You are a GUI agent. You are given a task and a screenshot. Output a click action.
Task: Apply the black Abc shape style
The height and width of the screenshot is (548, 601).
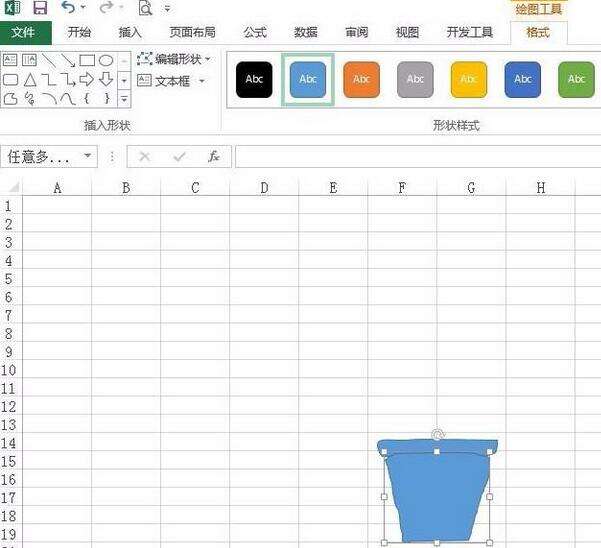254,80
